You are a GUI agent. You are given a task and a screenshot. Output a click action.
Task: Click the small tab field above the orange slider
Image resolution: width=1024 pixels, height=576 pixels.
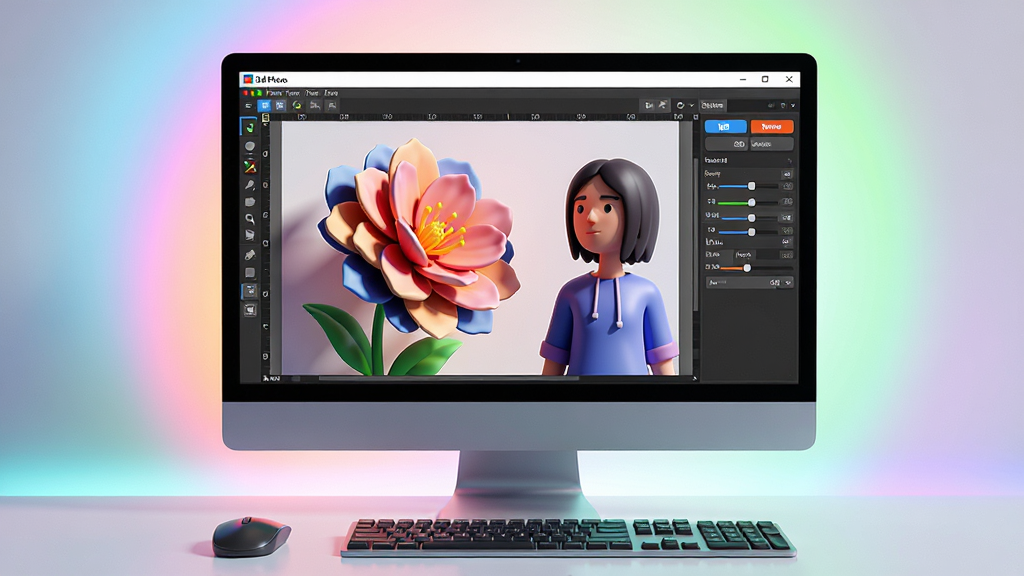pos(743,255)
